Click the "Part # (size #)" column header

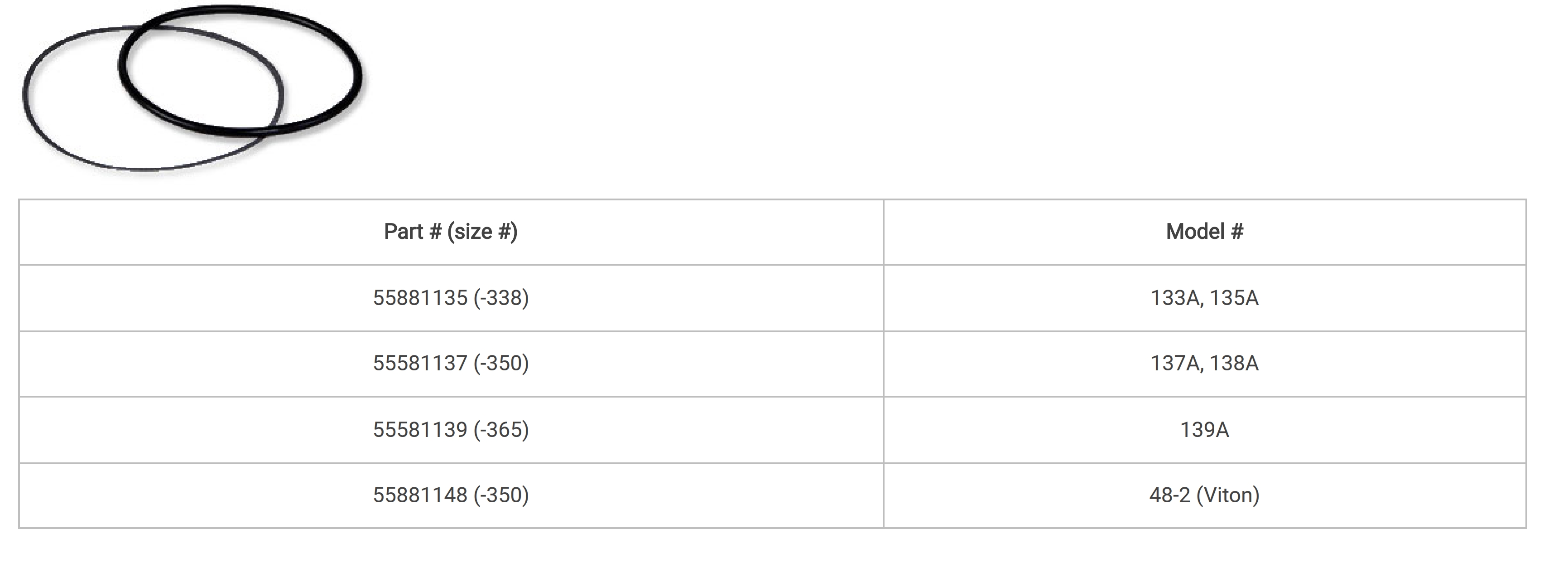[x=451, y=232]
